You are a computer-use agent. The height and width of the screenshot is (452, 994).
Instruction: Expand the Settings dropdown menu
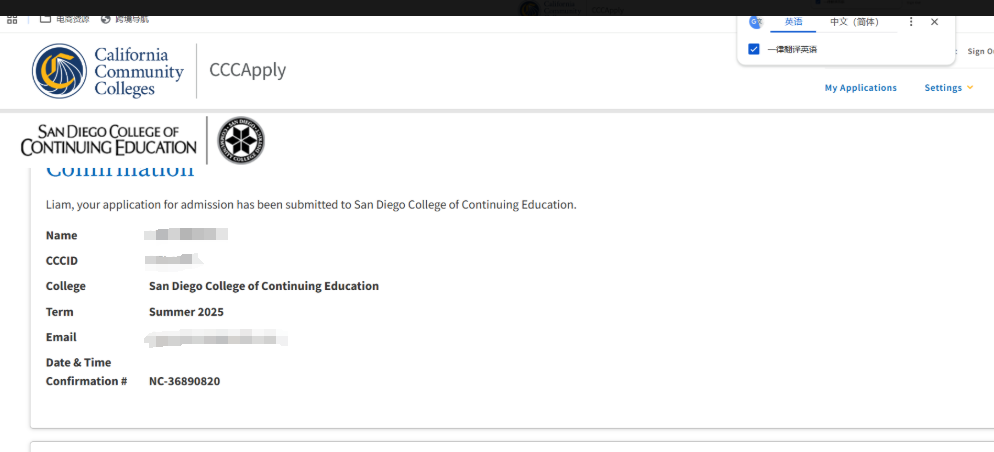(948, 88)
